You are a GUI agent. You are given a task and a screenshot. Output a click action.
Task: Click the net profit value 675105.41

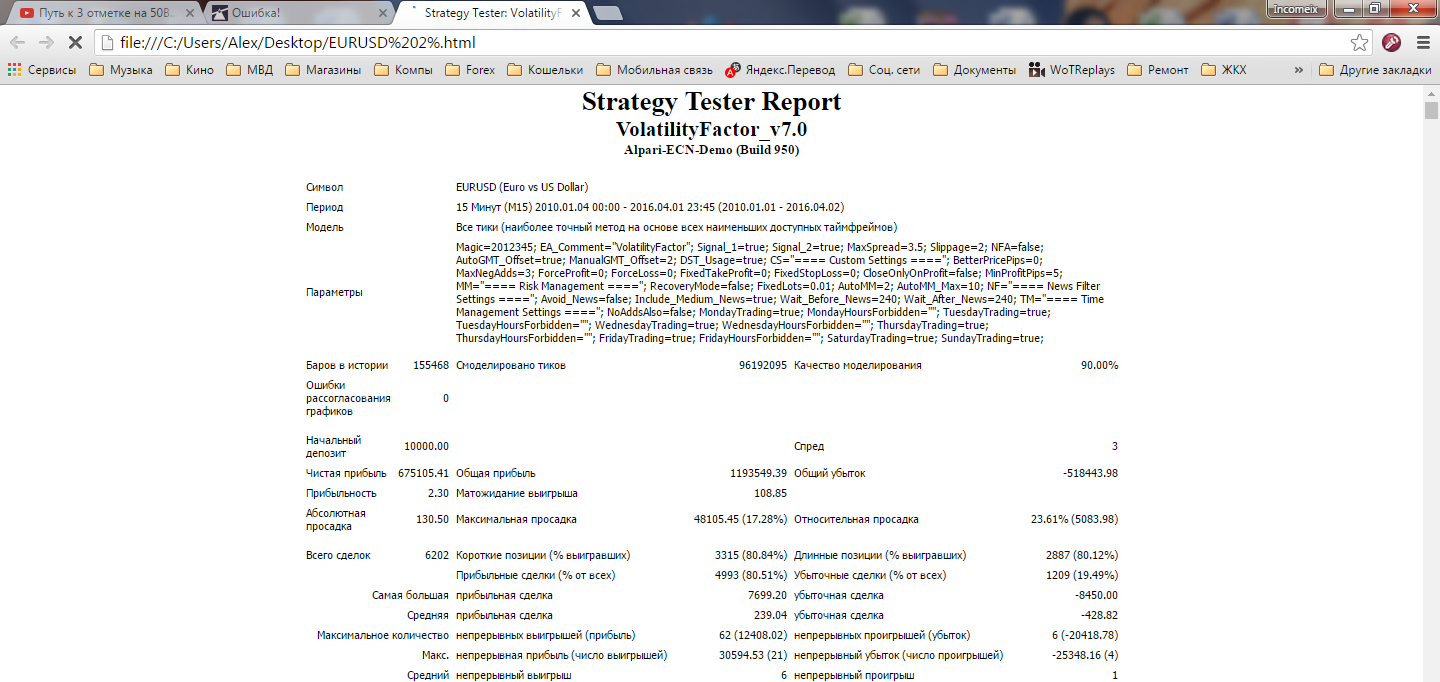424,473
